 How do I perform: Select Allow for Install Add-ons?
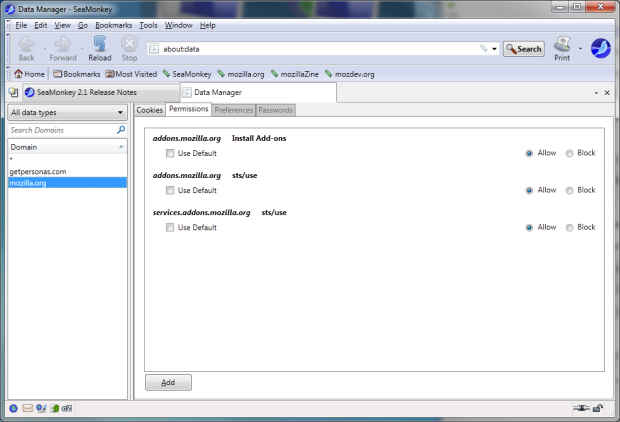(x=529, y=153)
